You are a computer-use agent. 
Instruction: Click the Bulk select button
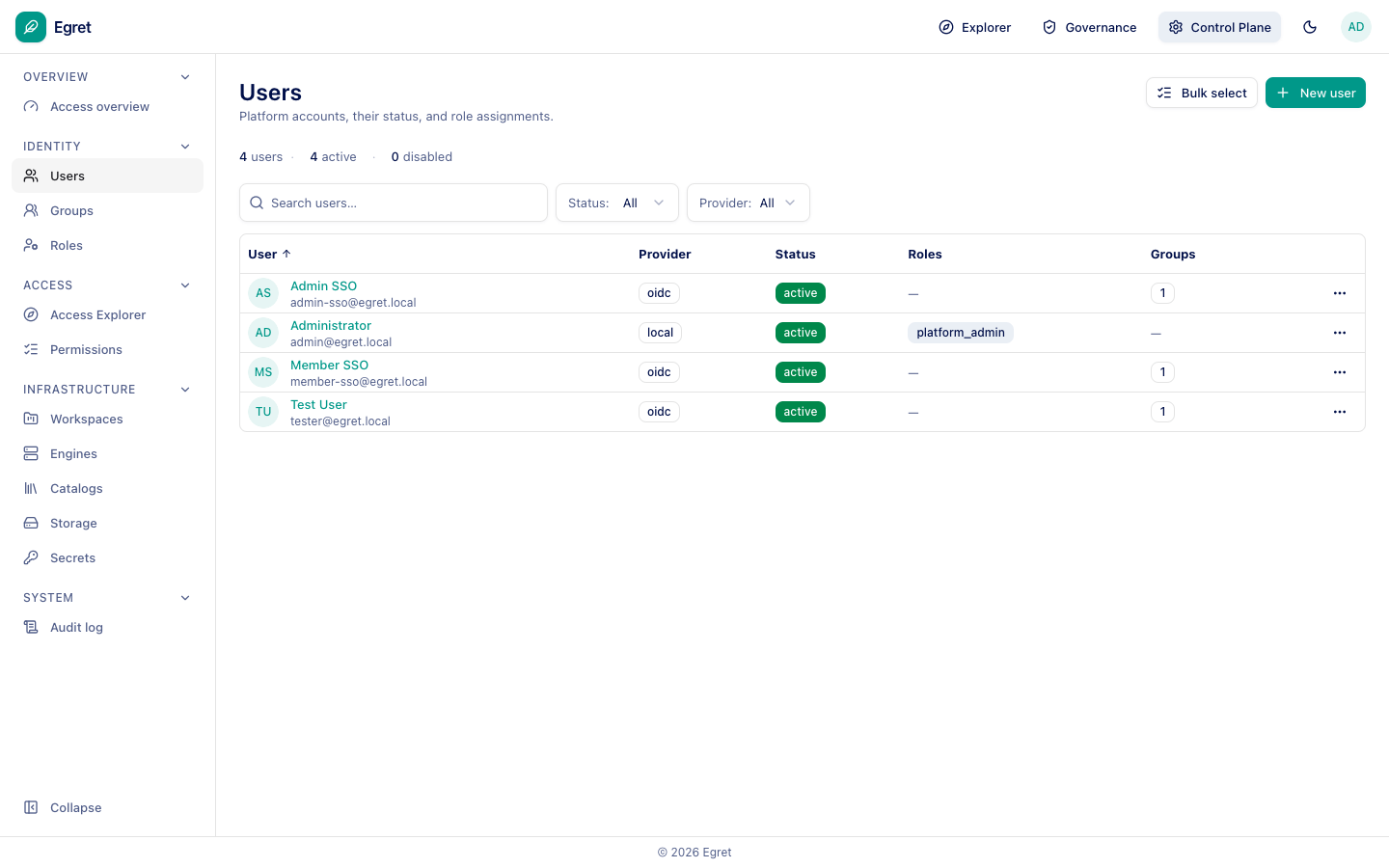pos(1202,93)
